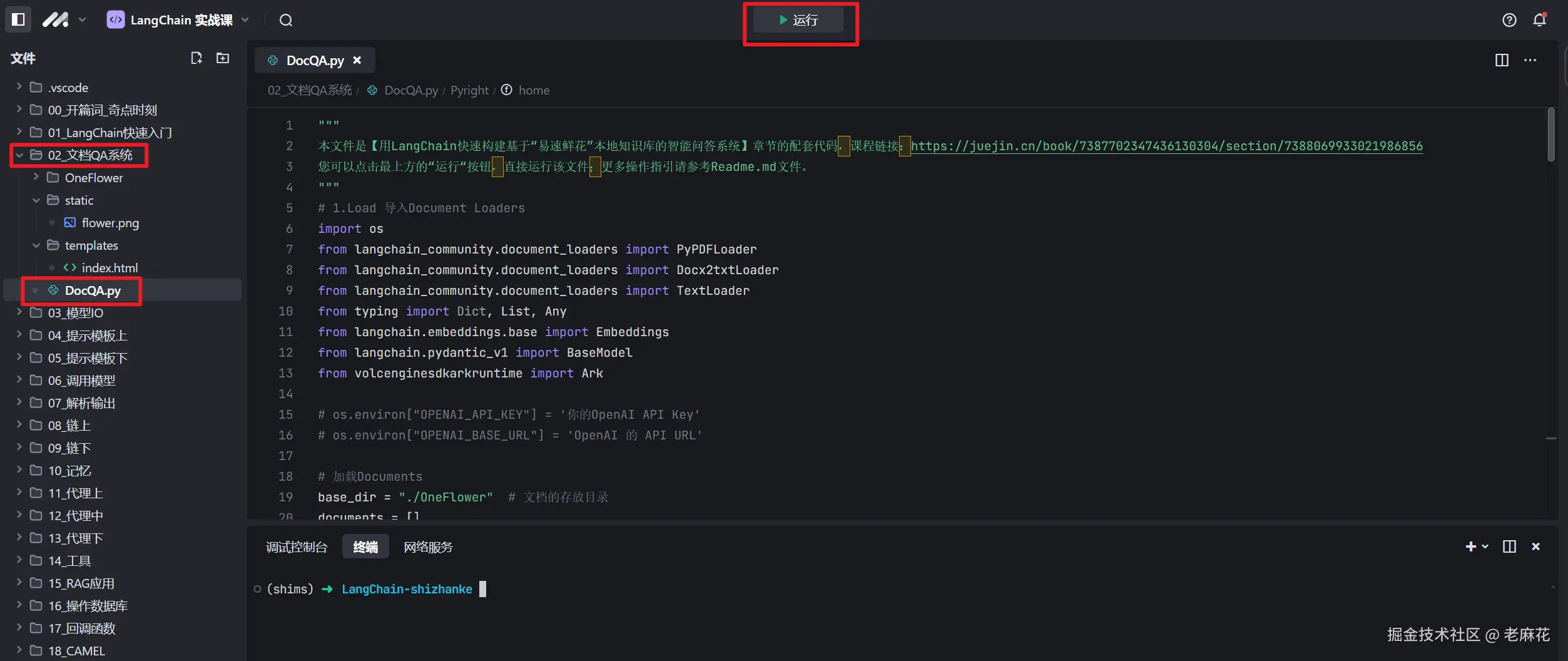Create a new file in file panel
1568x661 pixels.
click(x=196, y=58)
